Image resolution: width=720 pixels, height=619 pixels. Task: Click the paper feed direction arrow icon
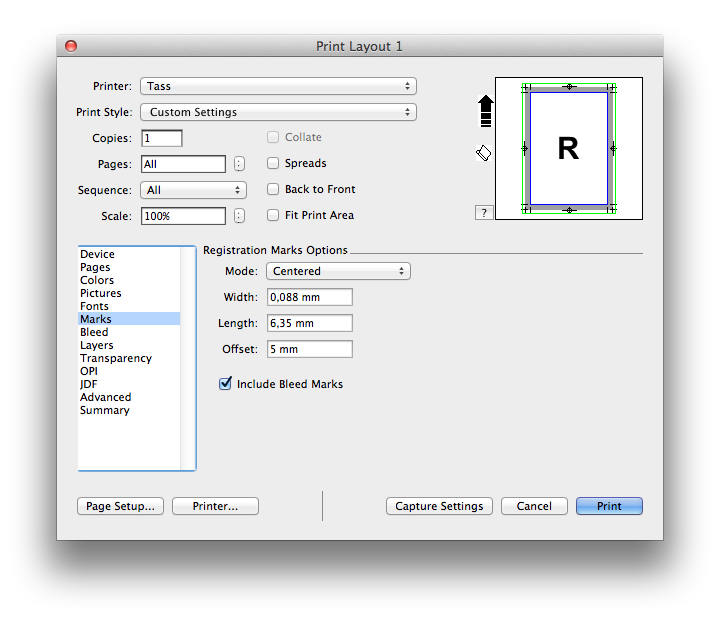coord(485,111)
